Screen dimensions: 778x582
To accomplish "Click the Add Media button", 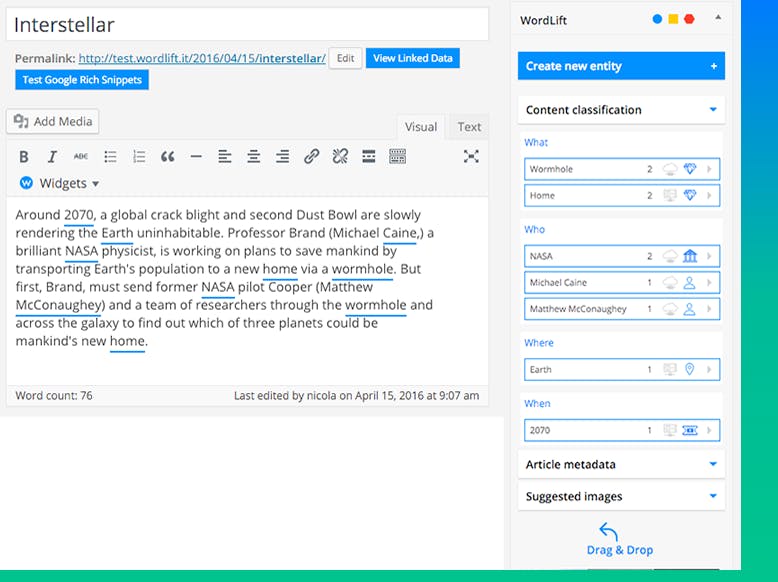I will (53, 122).
